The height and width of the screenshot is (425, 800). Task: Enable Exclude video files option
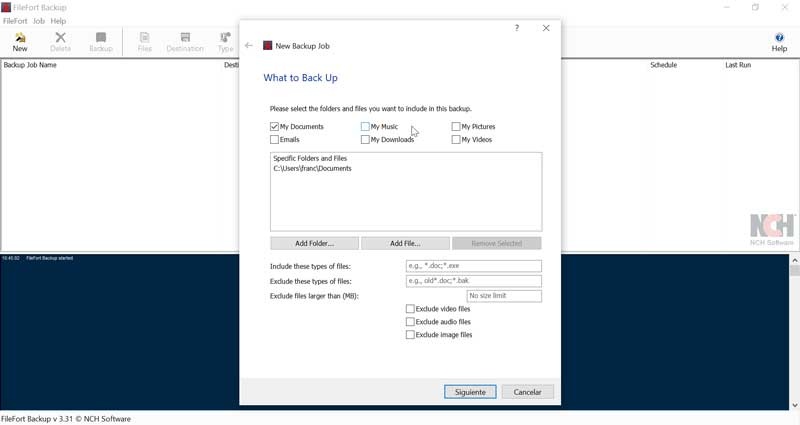[410, 309]
